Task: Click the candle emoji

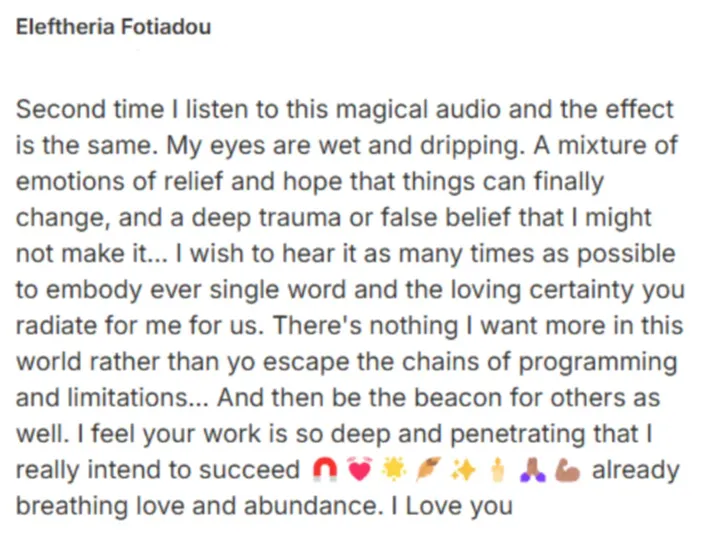Action: [x=498, y=470]
